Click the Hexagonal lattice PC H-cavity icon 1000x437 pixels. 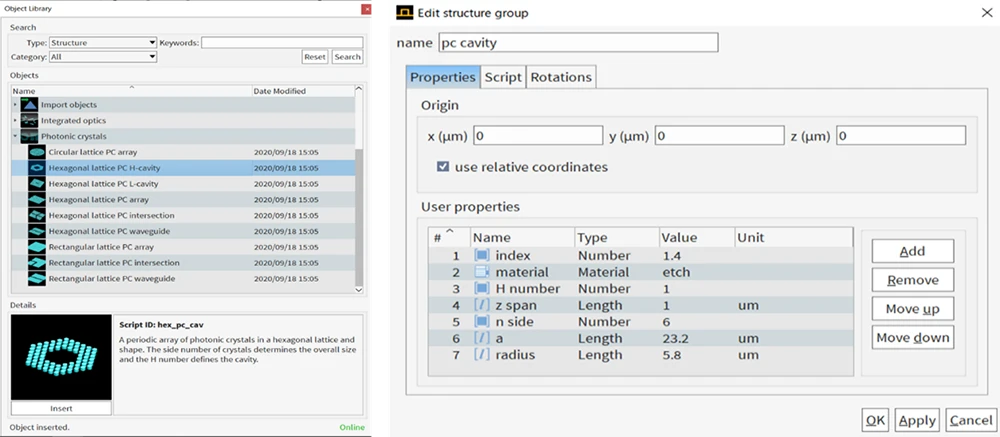point(38,168)
